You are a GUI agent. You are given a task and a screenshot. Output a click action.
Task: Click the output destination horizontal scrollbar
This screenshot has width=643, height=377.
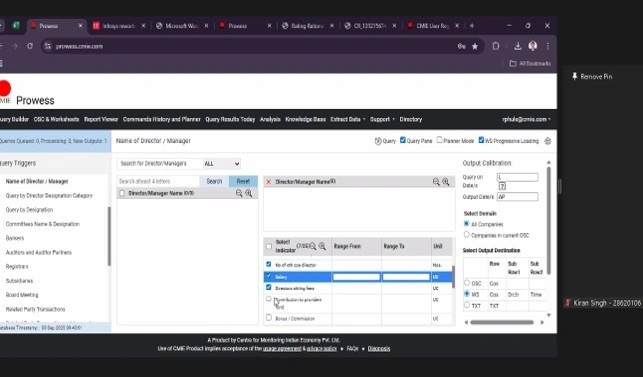click(502, 322)
